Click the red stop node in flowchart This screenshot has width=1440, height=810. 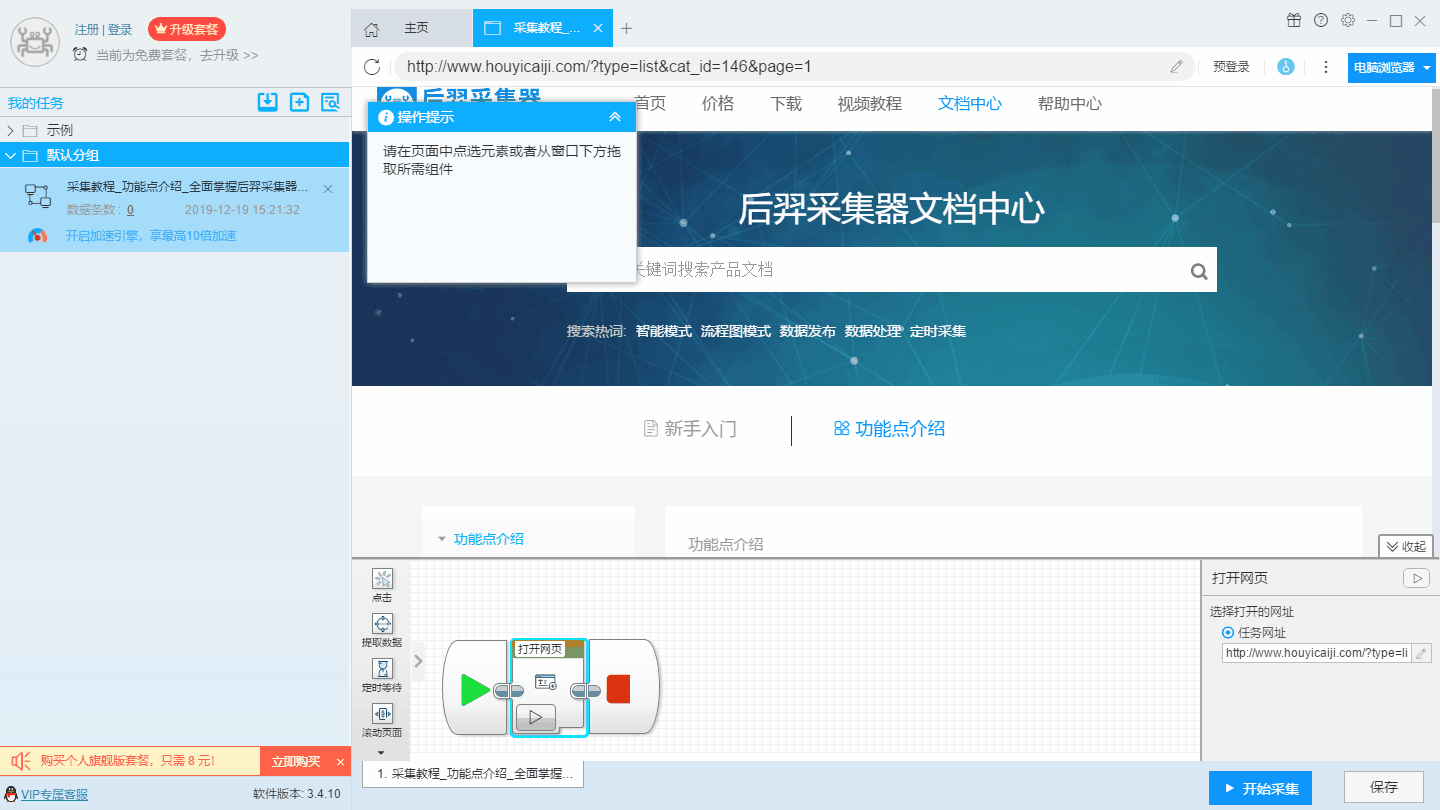(619, 689)
